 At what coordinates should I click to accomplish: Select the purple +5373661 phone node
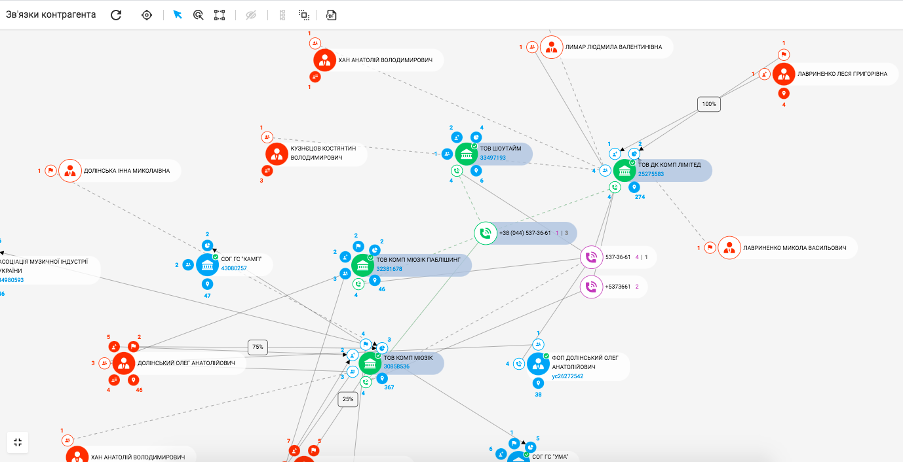[591, 287]
